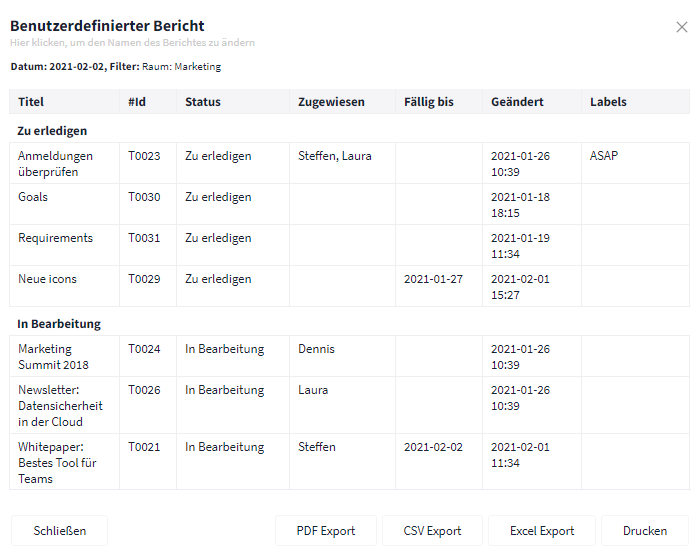Click the #Id column header
The image size is (700, 559).
[137, 102]
